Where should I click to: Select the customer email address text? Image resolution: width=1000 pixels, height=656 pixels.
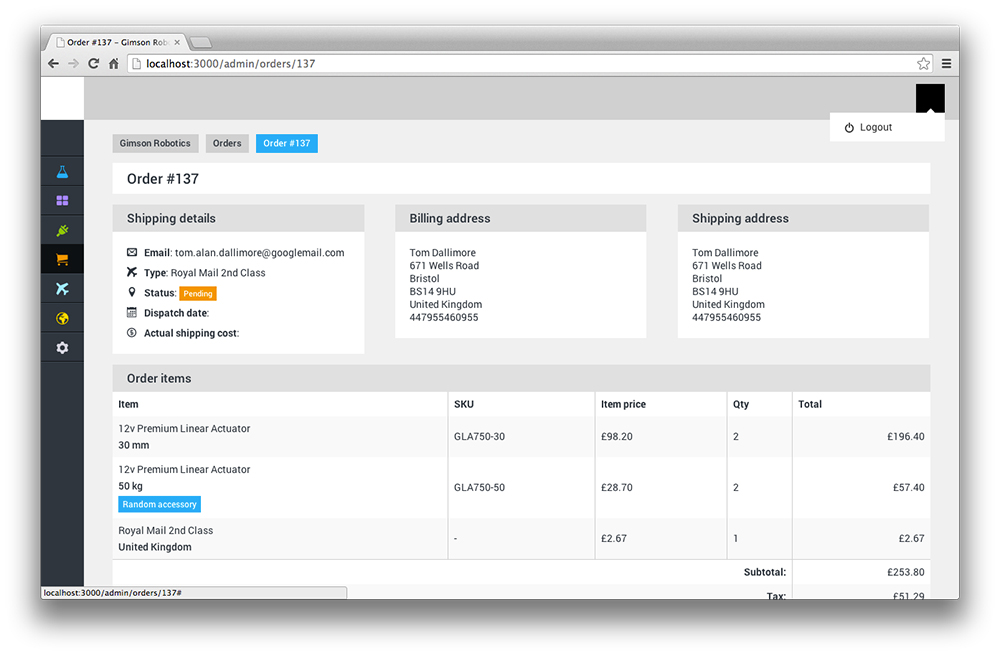(260, 252)
